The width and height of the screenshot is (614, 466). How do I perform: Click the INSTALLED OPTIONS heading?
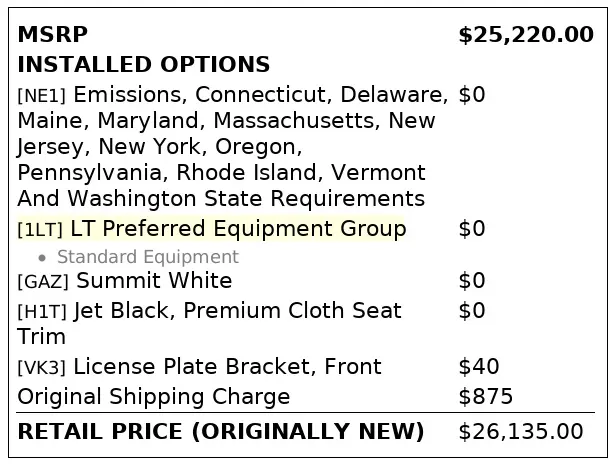pos(144,65)
